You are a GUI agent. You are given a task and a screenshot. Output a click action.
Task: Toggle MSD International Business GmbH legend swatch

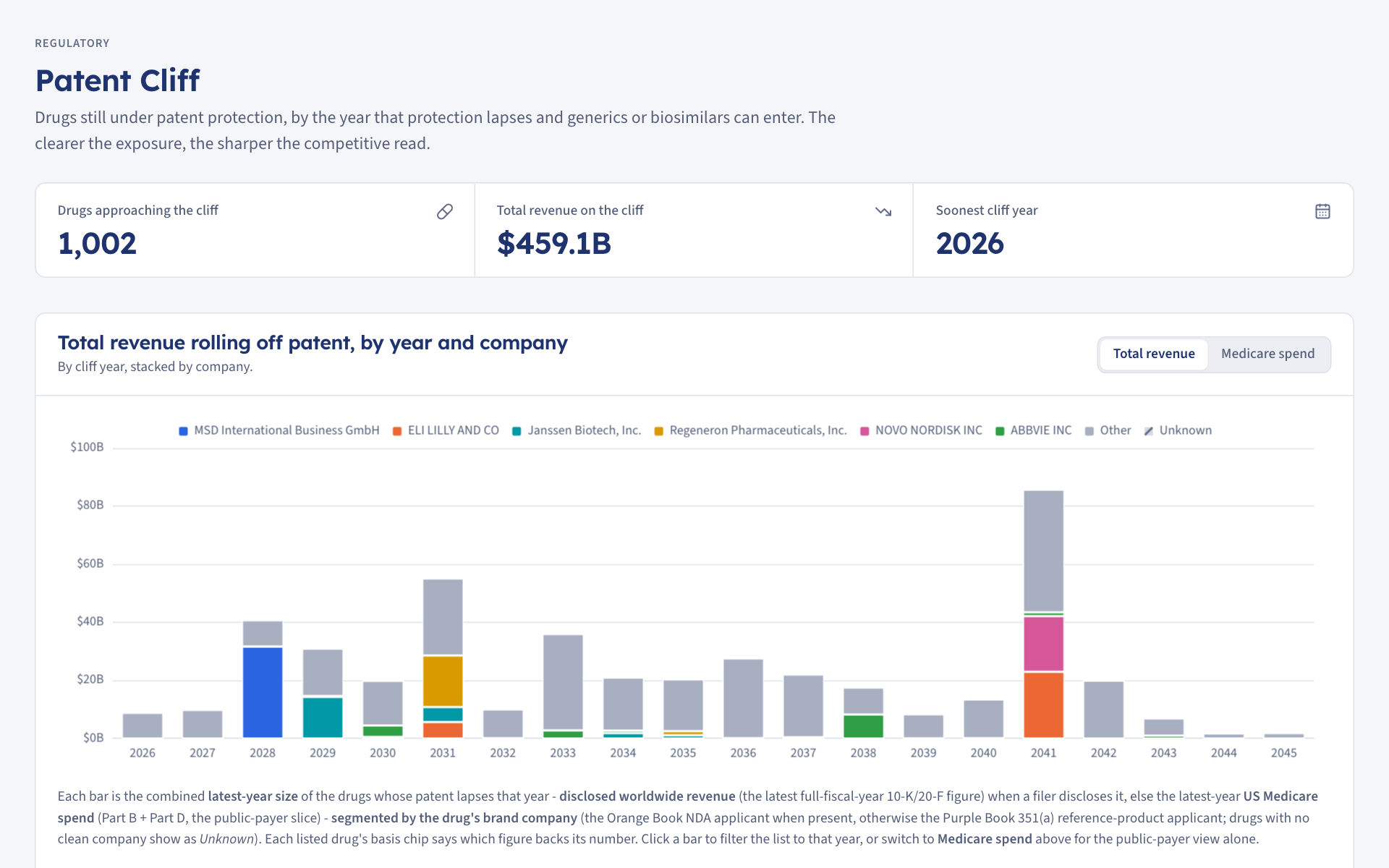tap(184, 431)
